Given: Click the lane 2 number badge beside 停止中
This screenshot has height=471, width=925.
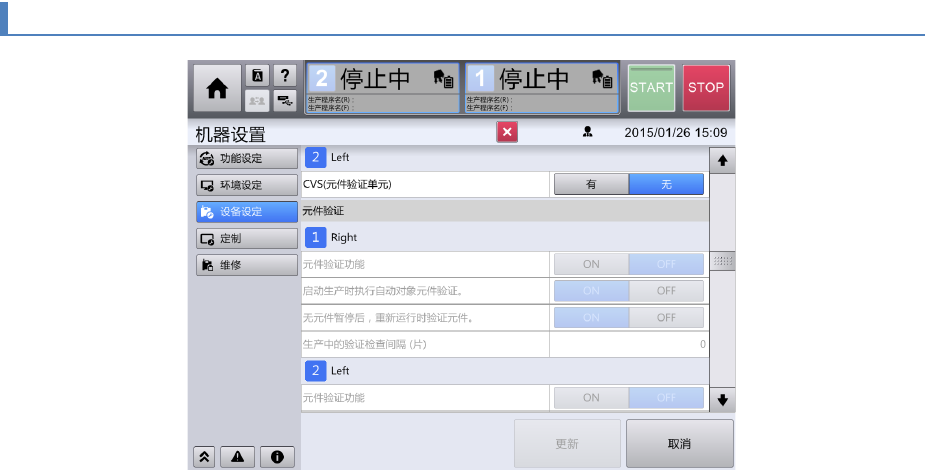Looking at the screenshot, I should click(x=322, y=78).
